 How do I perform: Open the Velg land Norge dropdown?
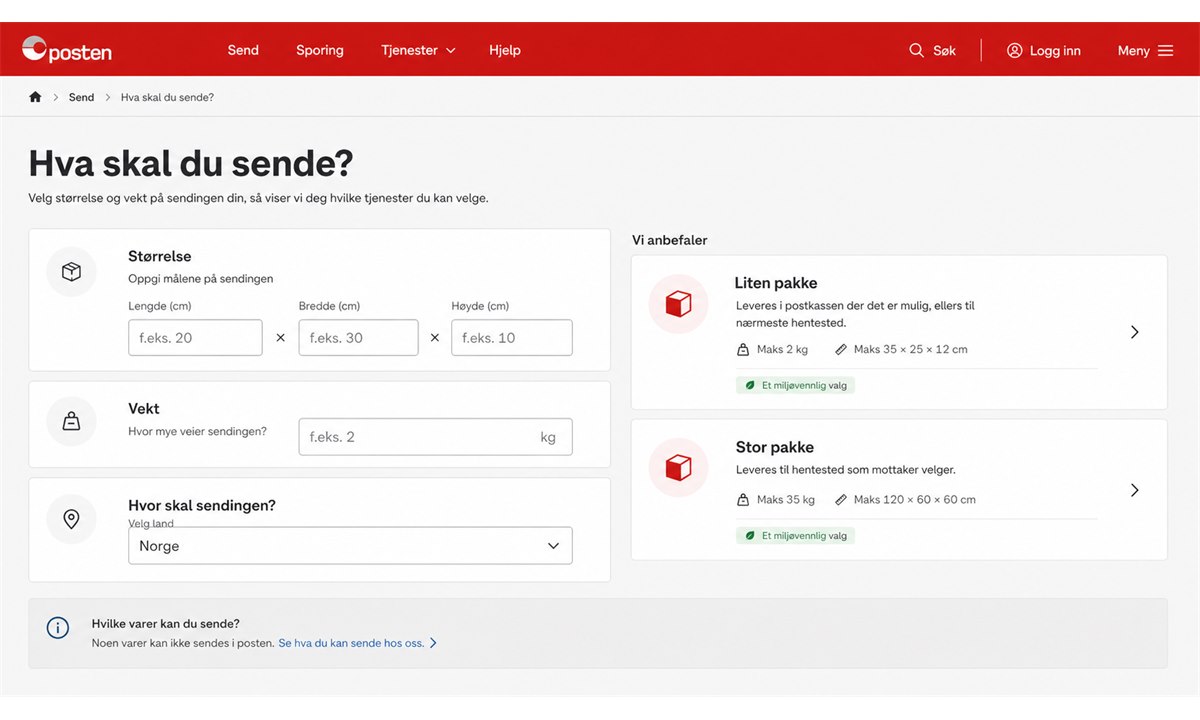pos(350,546)
